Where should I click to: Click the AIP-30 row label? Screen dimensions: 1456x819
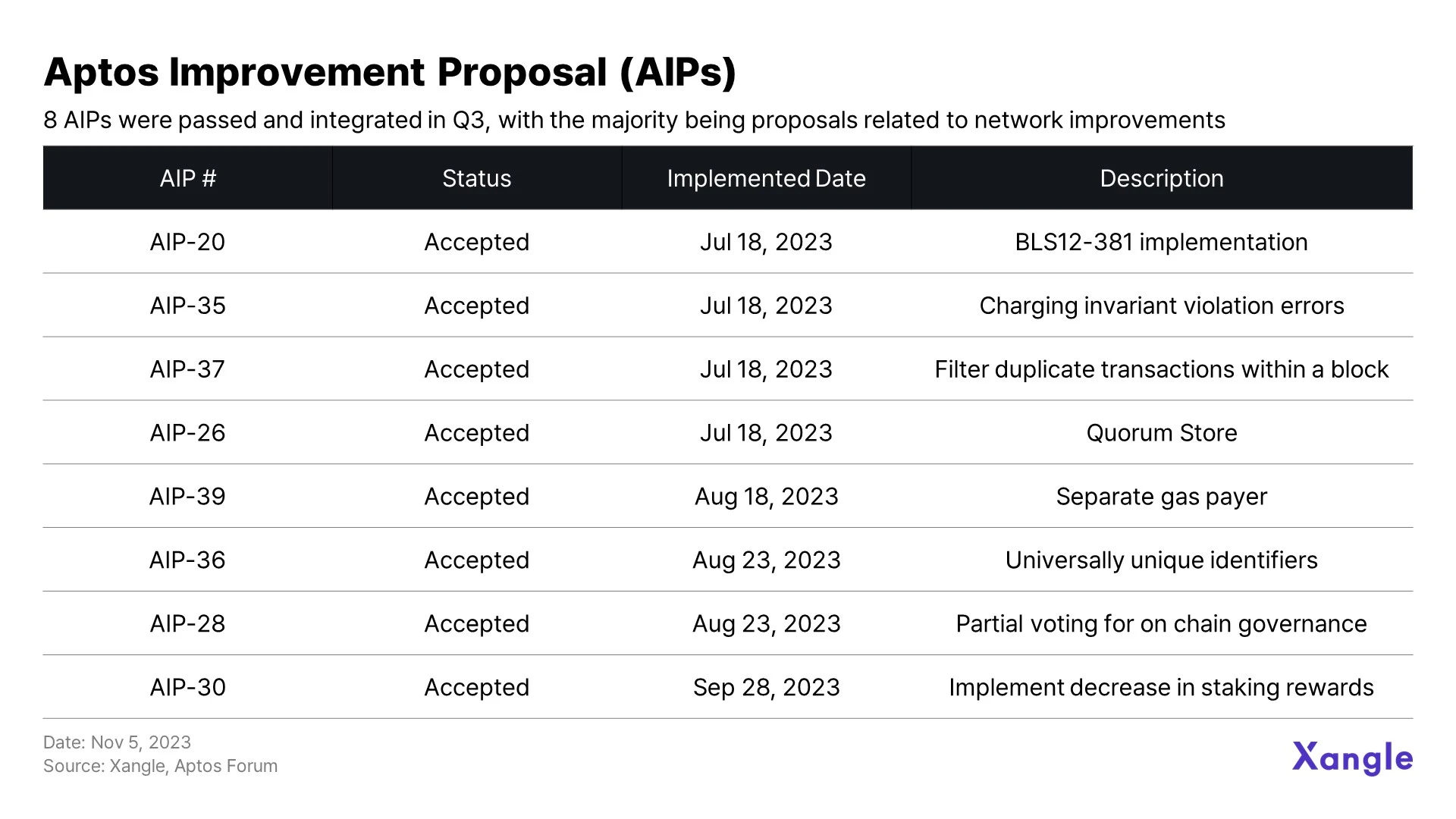click(188, 688)
